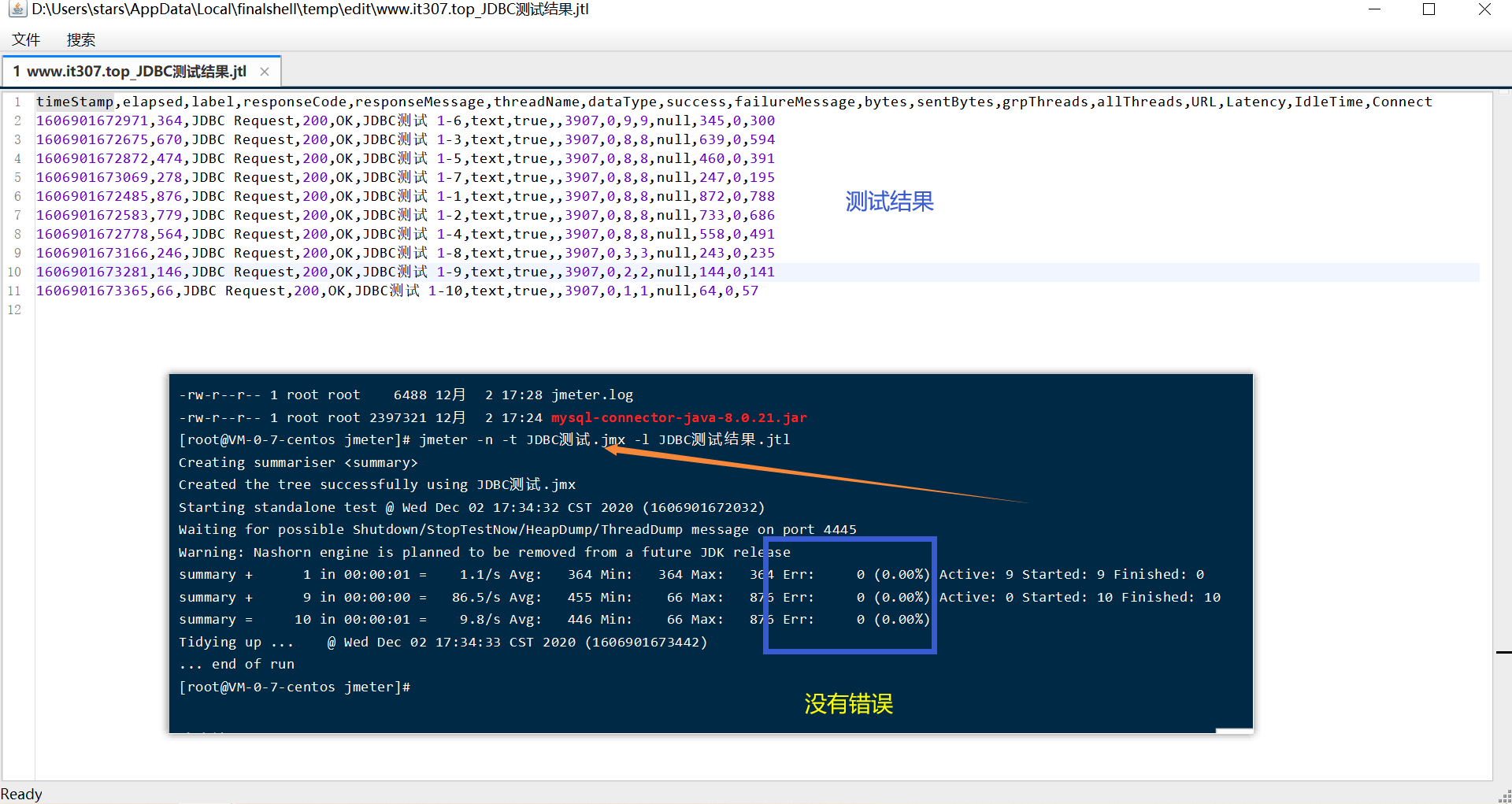Select line number 6 in the gutter
Viewport: 1512px width, 804px height.
18,196
